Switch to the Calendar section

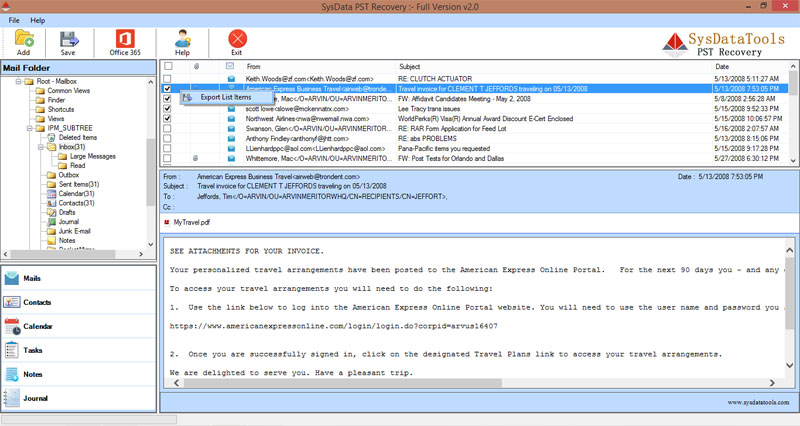79,326
